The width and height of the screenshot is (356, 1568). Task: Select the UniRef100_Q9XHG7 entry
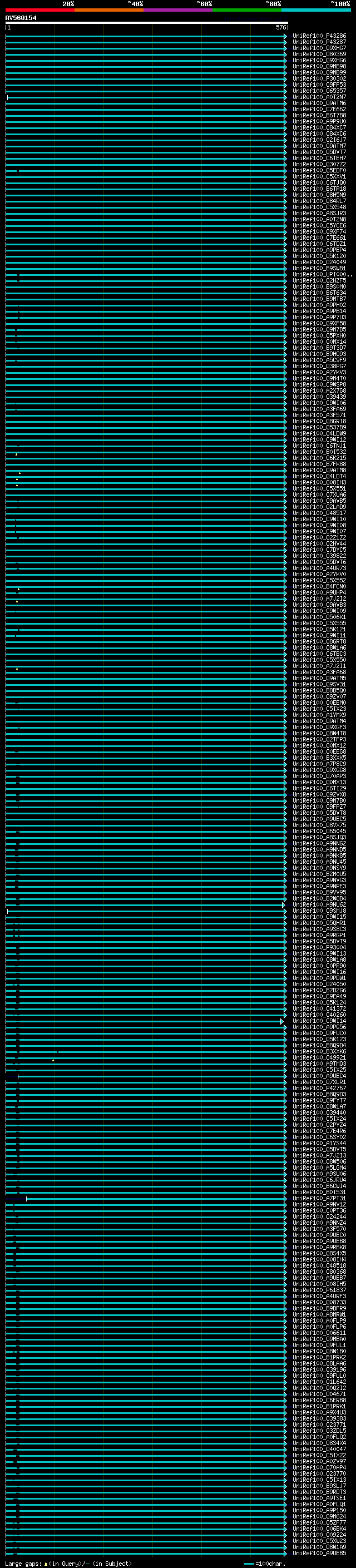pos(319,48)
